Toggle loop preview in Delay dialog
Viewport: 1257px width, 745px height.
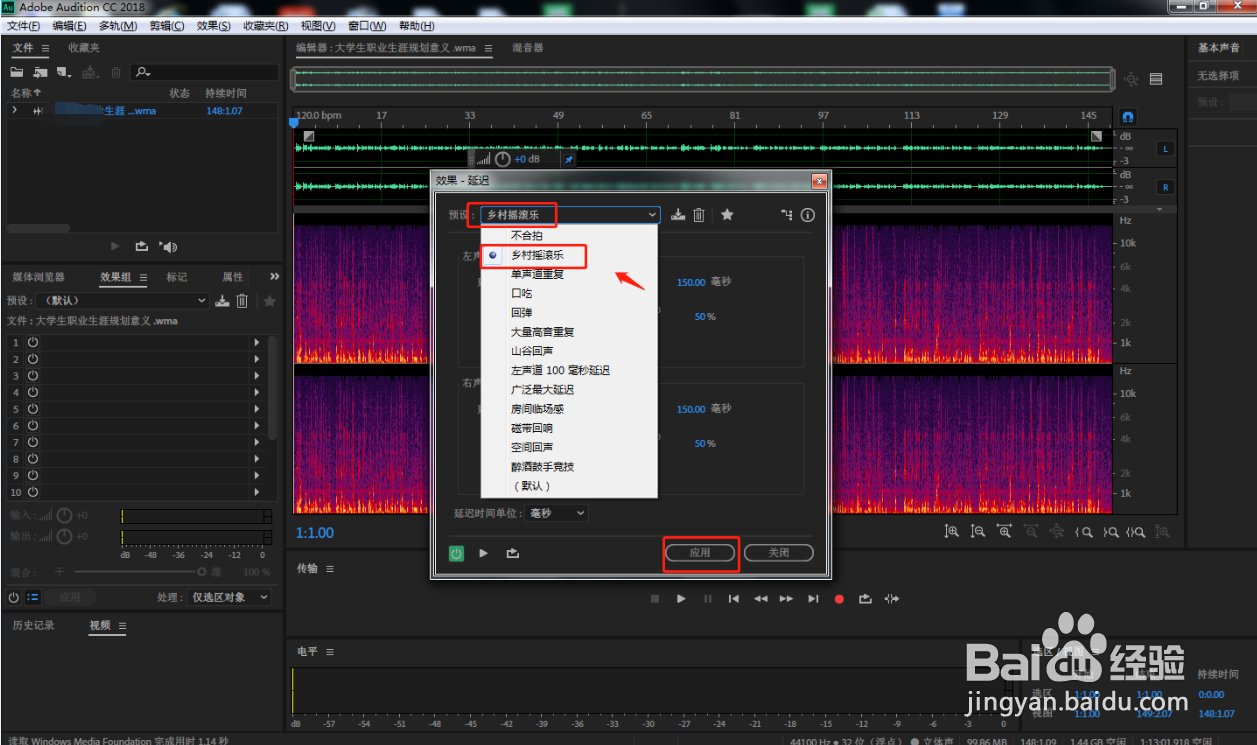513,552
